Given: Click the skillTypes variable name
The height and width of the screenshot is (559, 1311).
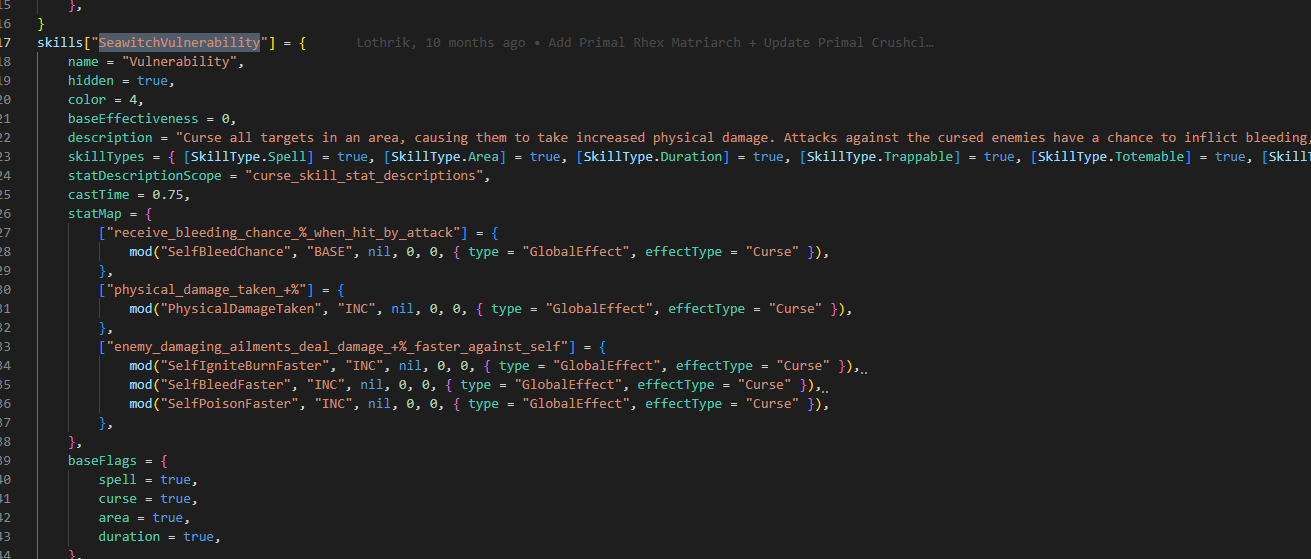Looking at the screenshot, I should click(x=106, y=157).
